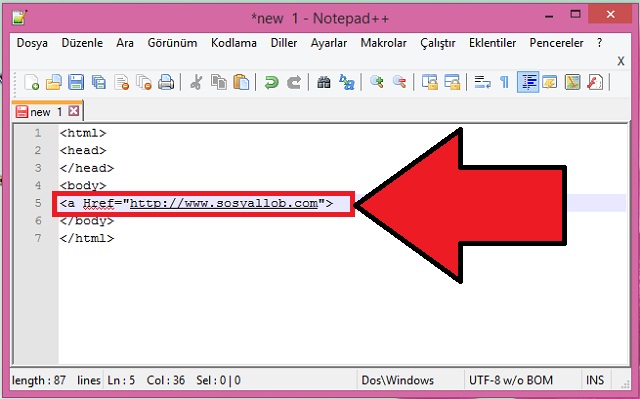Click the <body> opening tag line
The width and height of the screenshot is (640, 399).
click(83, 186)
